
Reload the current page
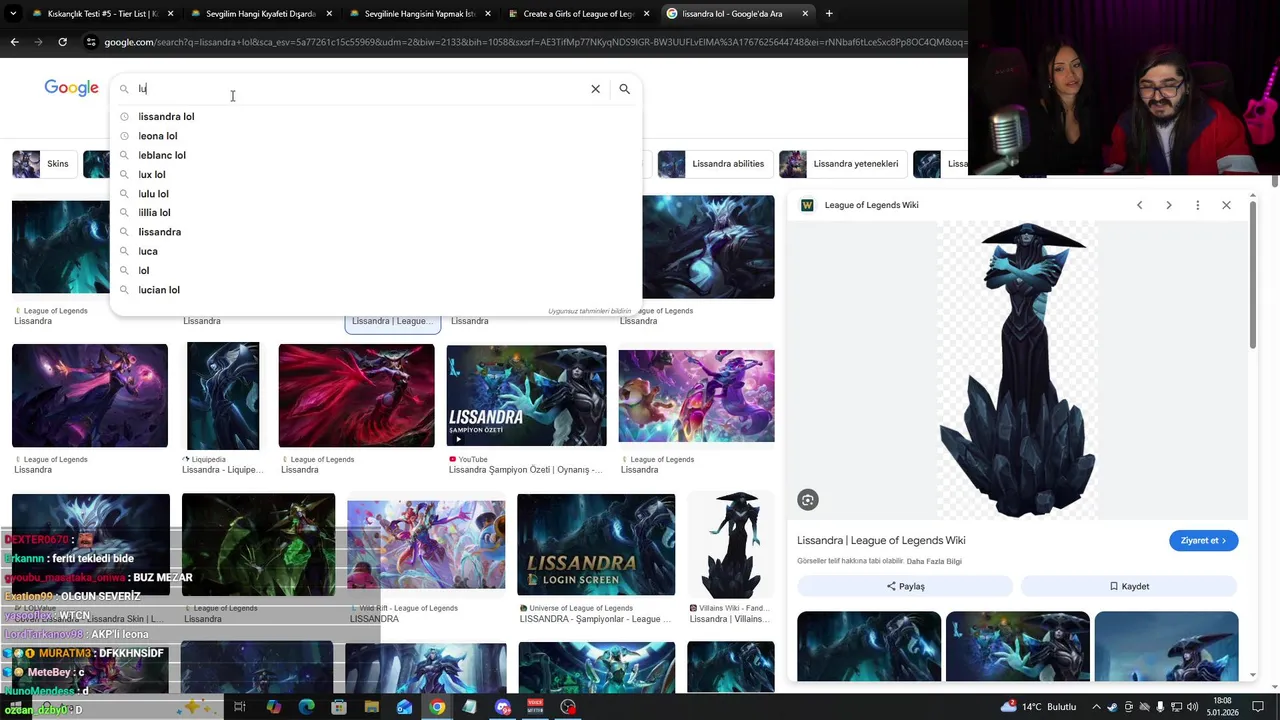(x=62, y=42)
